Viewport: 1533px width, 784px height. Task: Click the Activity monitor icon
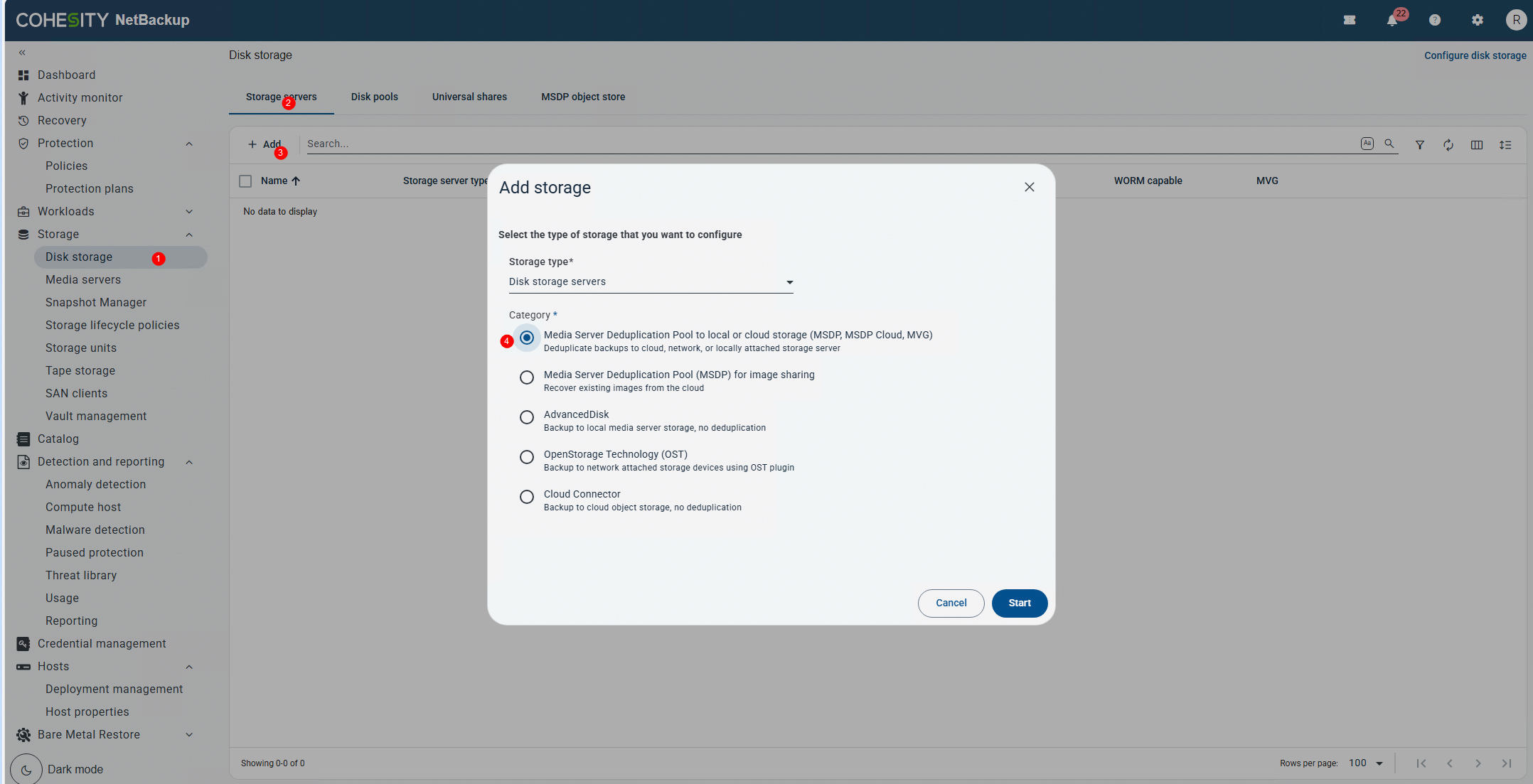coord(23,98)
